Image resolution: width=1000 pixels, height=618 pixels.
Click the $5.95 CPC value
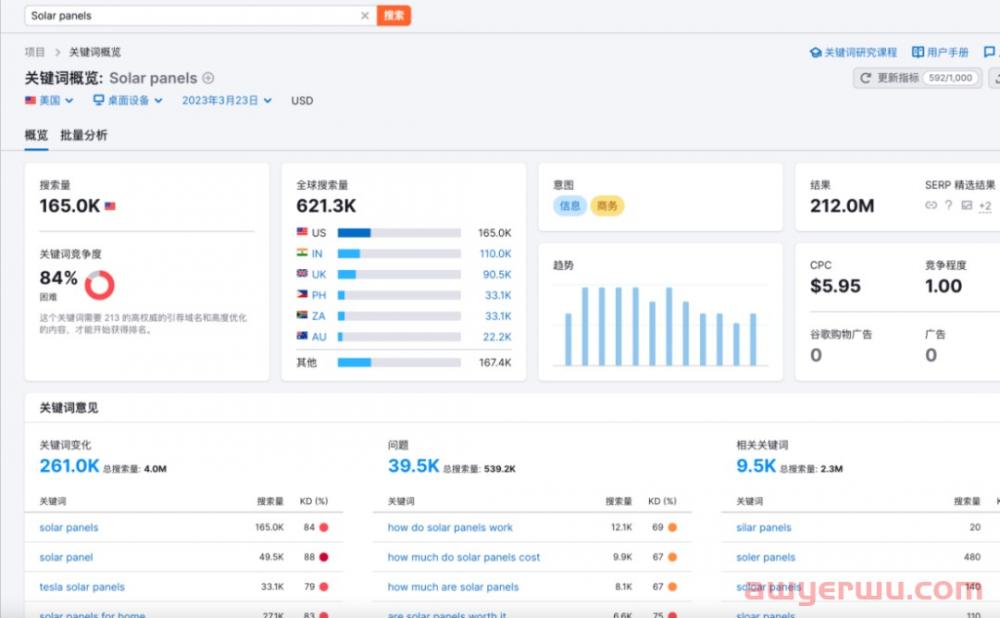835,286
